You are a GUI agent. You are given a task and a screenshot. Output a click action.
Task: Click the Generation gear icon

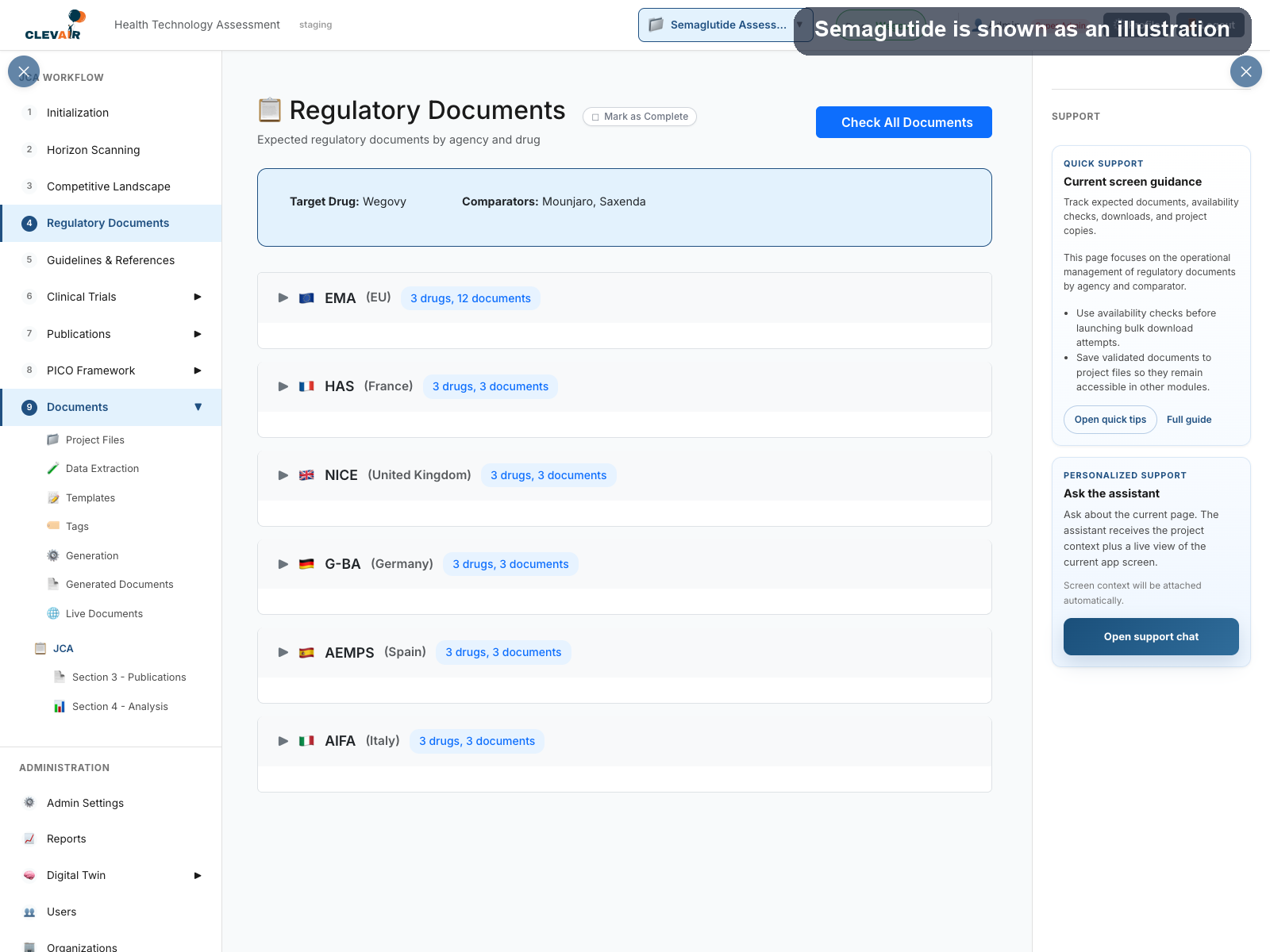tap(53, 555)
